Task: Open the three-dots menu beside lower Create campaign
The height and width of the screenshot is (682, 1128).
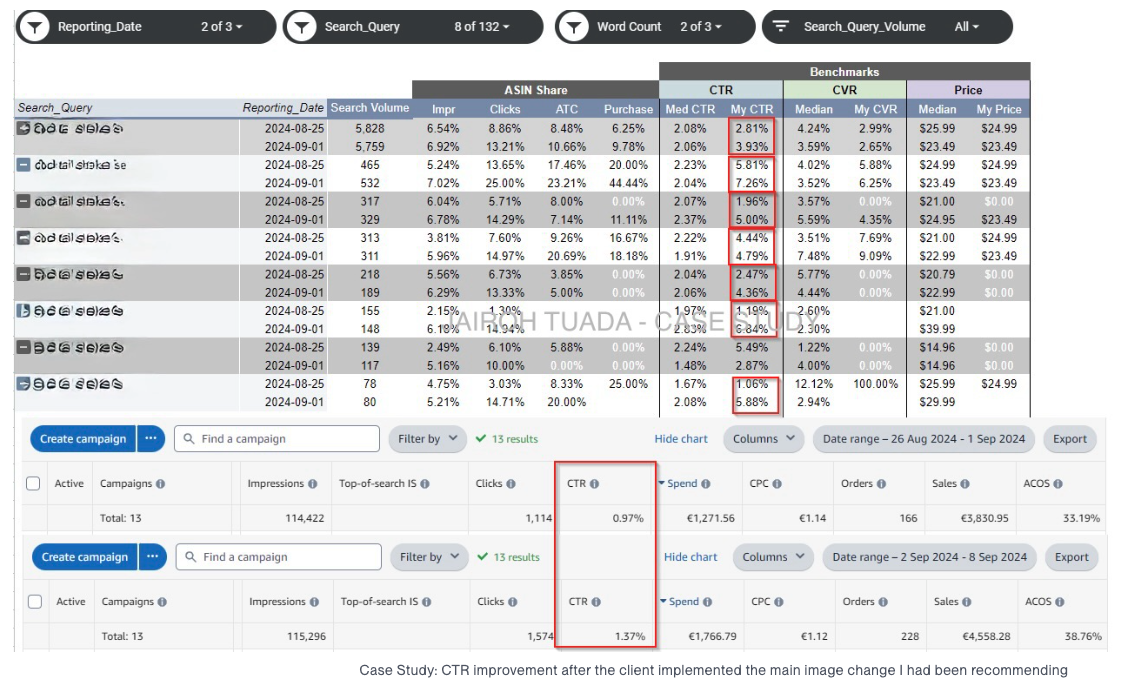Action: point(153,557)
